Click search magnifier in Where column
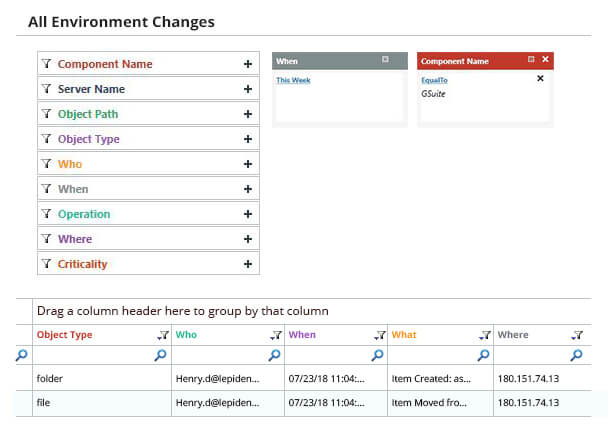612x430 pixels. pyautogui.click(x=576, y=355)
